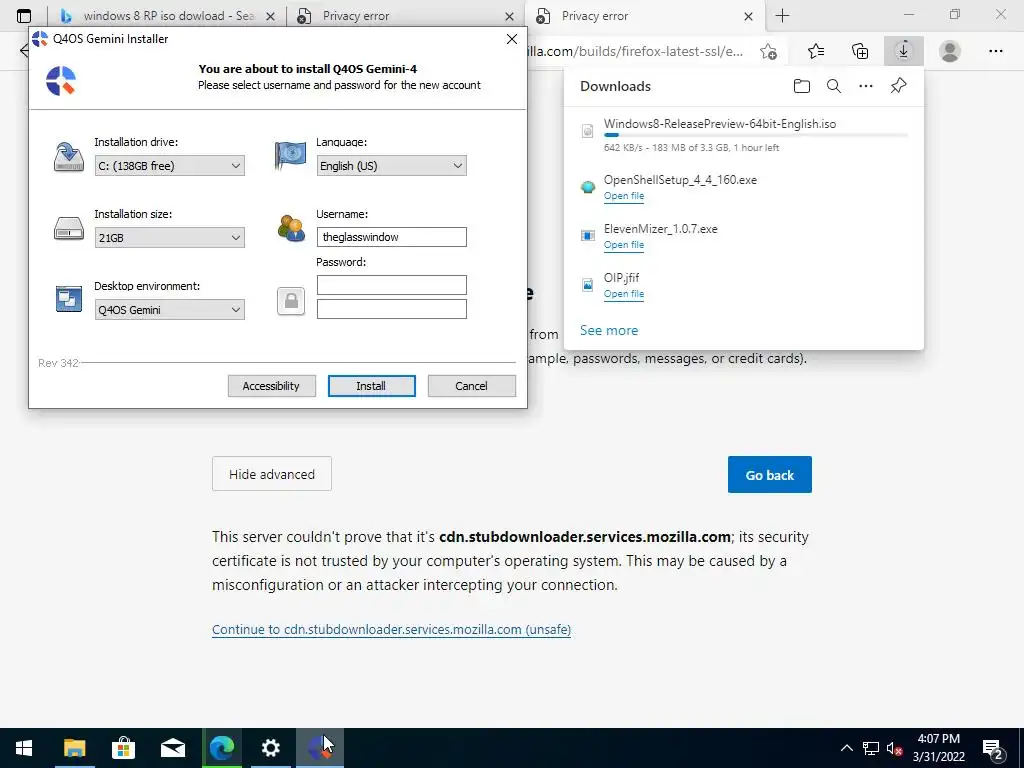1024x768 pixels.
Task: Click the Go back button
Action: [x=769, y=475]
